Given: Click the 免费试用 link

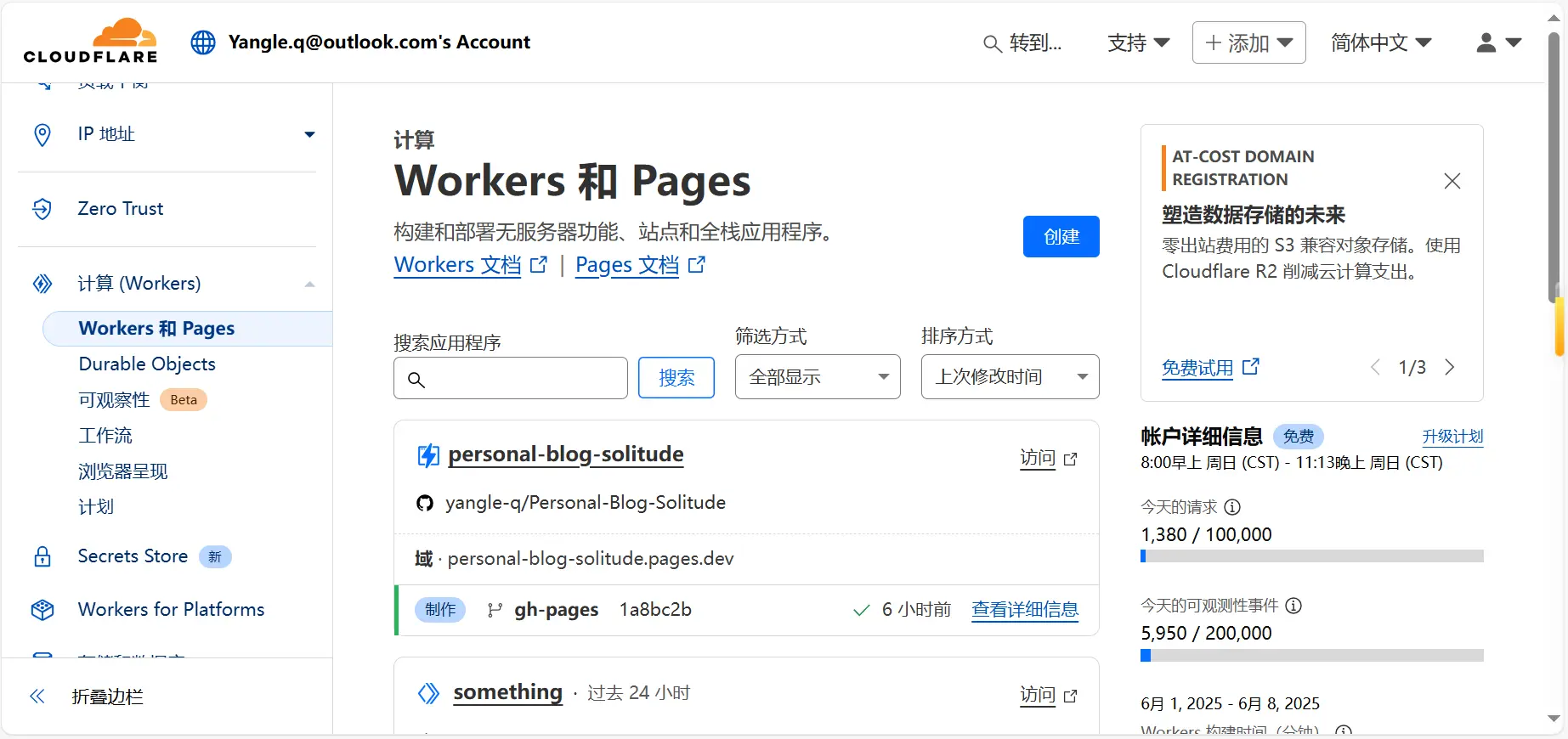Looking at the screenshot, I should tap(1197, 368).
